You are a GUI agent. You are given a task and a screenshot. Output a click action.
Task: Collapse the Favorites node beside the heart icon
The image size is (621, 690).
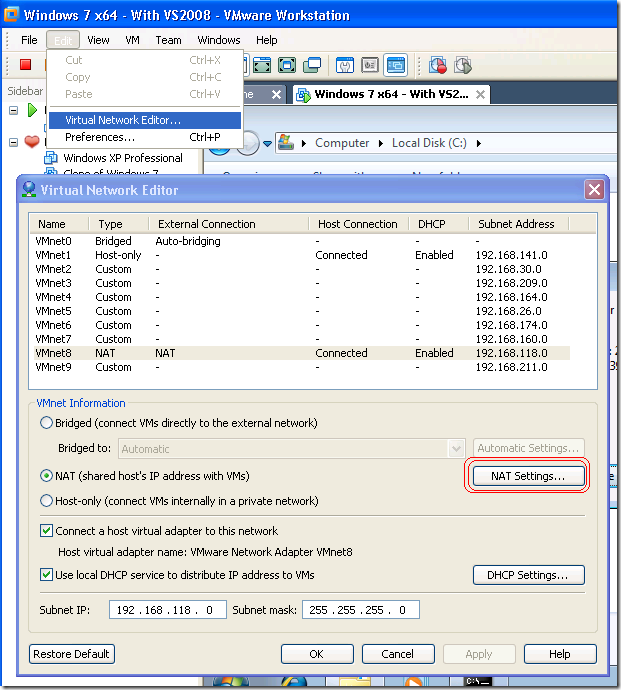pyautogui.click(x=14, y=142)
